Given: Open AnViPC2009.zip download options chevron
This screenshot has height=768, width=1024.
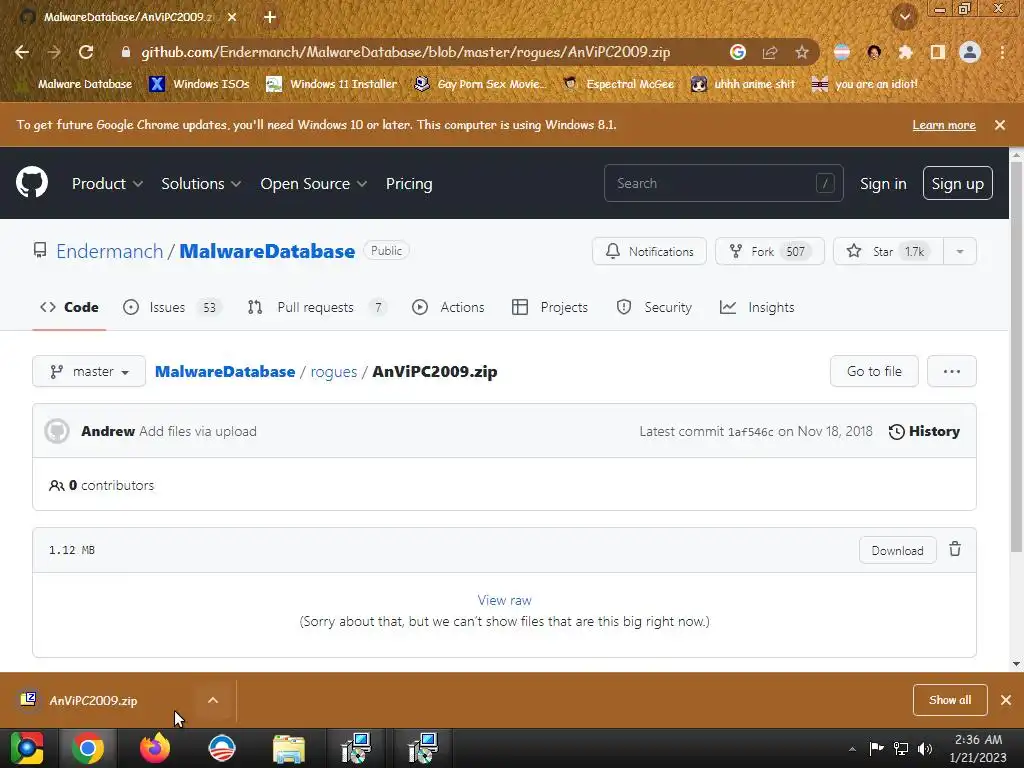Looking at the screenshot, I should click(x=213, y=700).
